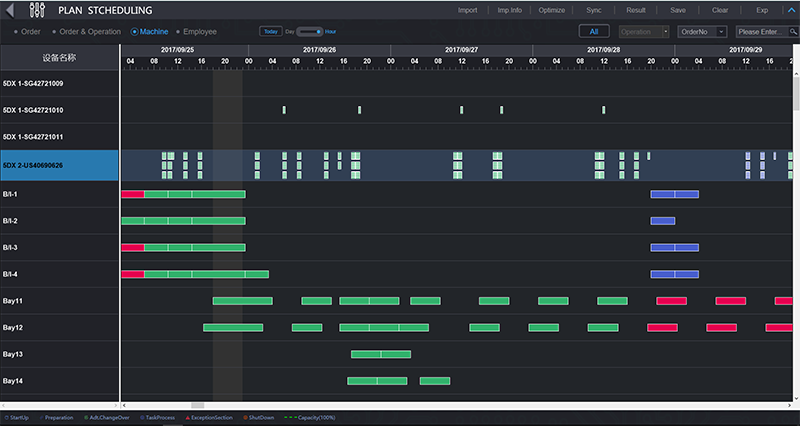The image size is (800, 426).
Task: Click the StartUp legend icon
Action: tap(4, 416)
